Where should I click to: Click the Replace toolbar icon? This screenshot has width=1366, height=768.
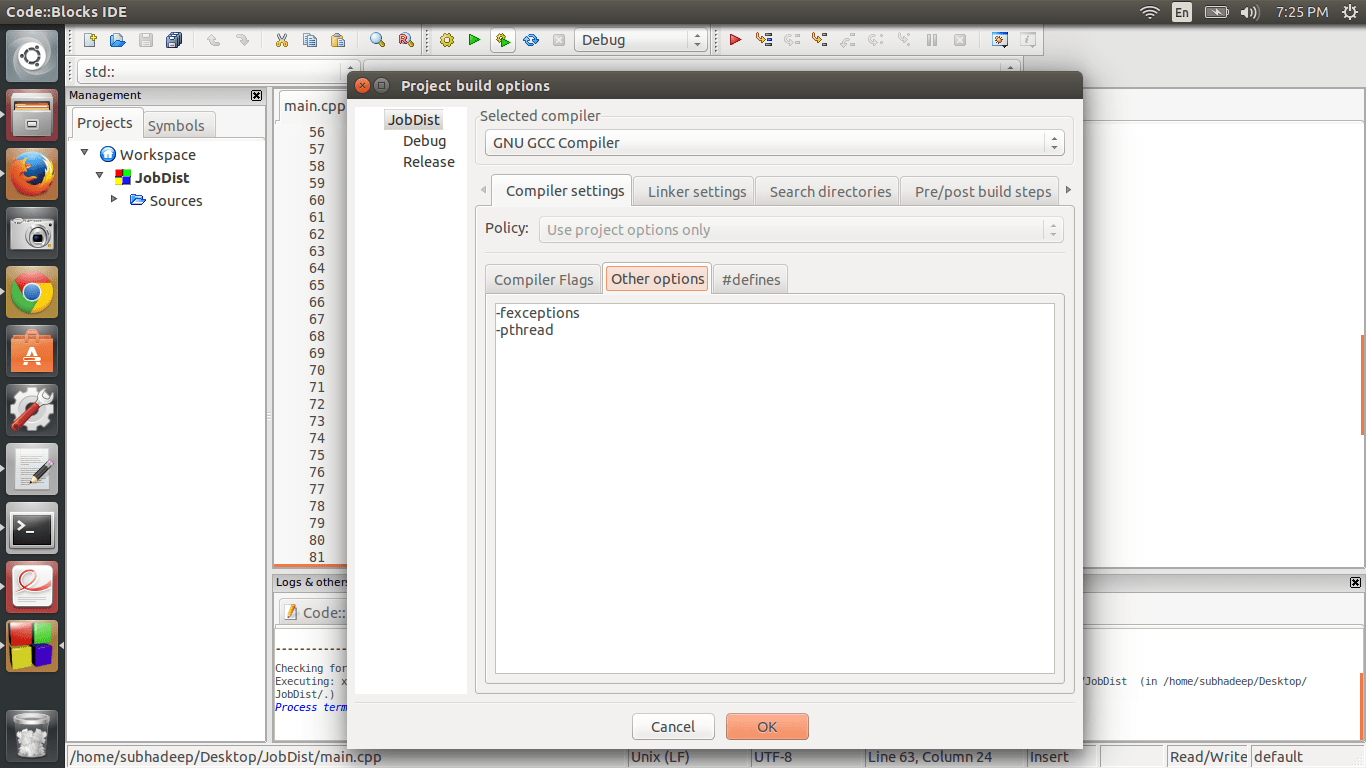coord(405,40)
